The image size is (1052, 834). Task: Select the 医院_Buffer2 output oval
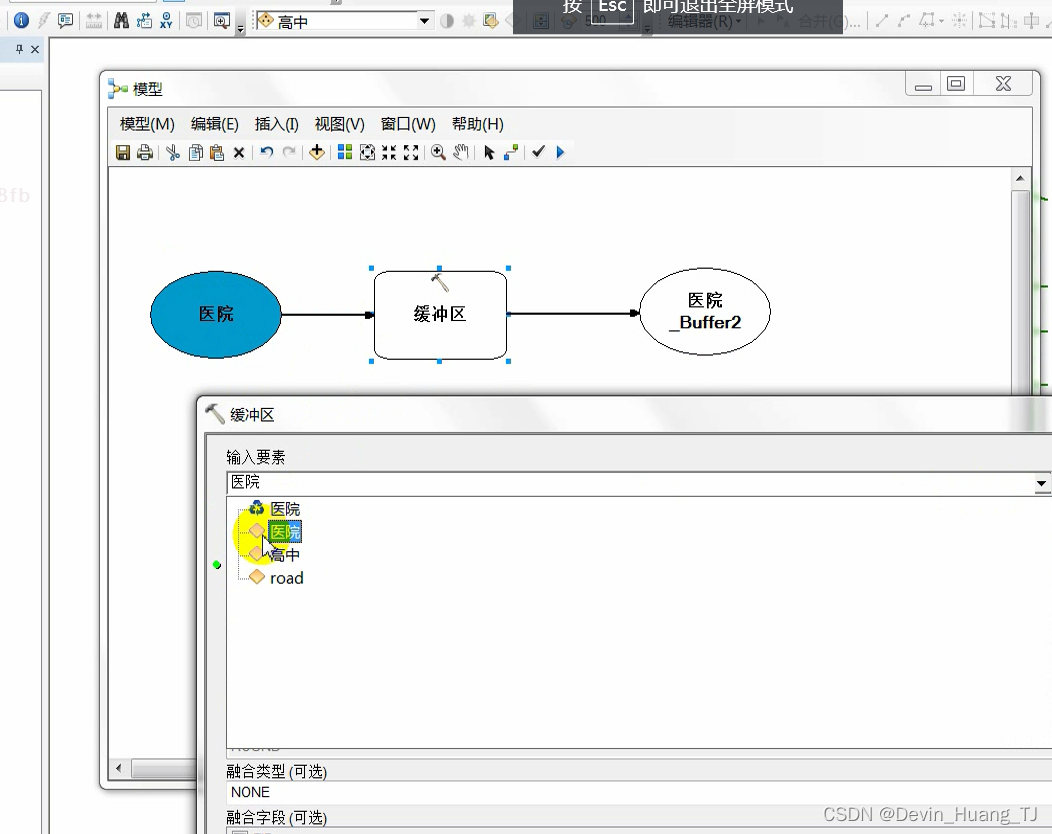point(704,311)
